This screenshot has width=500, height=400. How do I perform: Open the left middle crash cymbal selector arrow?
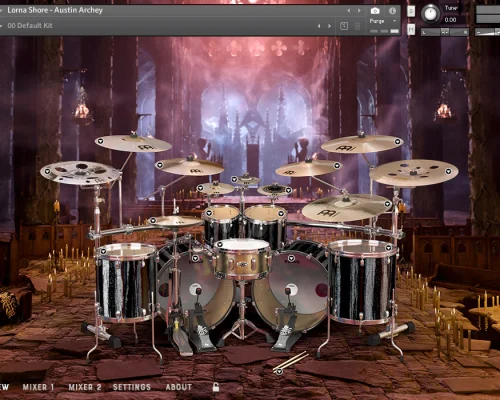160,165
